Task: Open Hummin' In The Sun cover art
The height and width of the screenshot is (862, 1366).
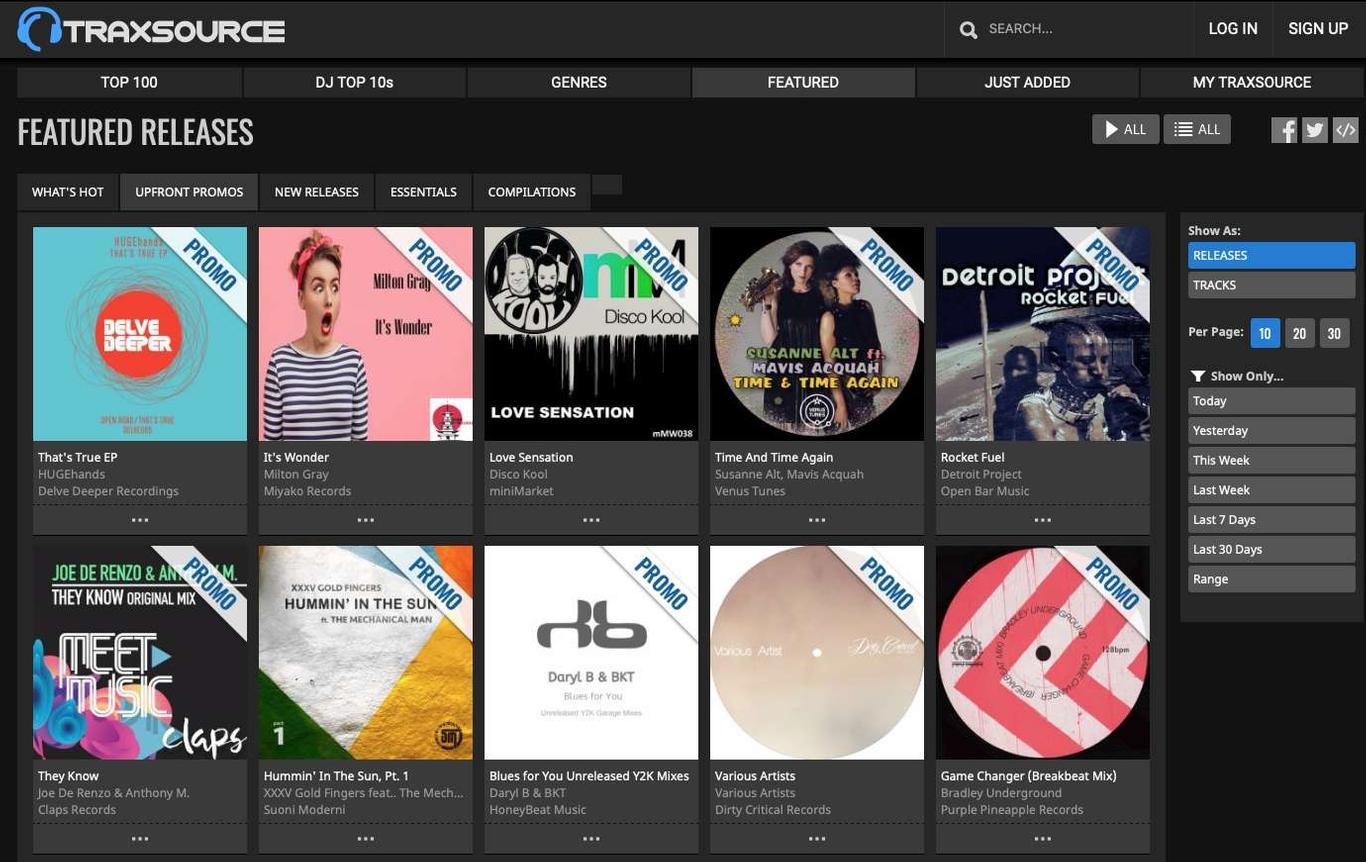Action: point(366,653)
